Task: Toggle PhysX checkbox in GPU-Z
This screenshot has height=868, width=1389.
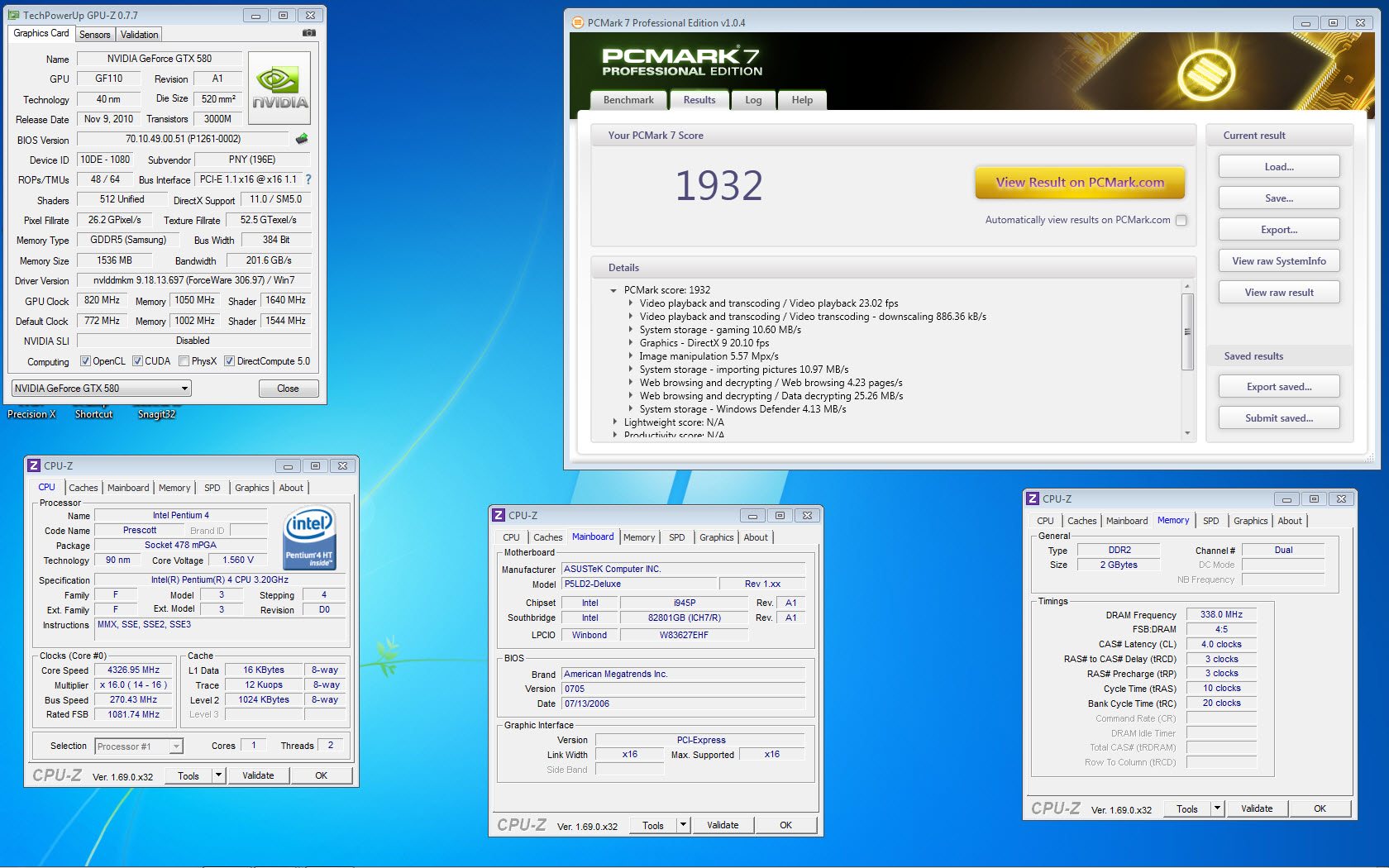Action: (x=184, y=361)
